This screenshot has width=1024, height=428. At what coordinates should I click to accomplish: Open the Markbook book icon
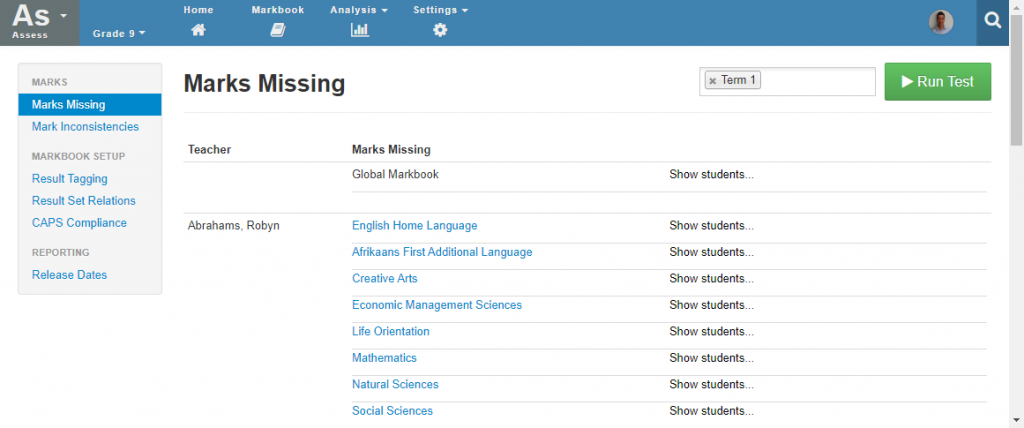coord(278,30)
